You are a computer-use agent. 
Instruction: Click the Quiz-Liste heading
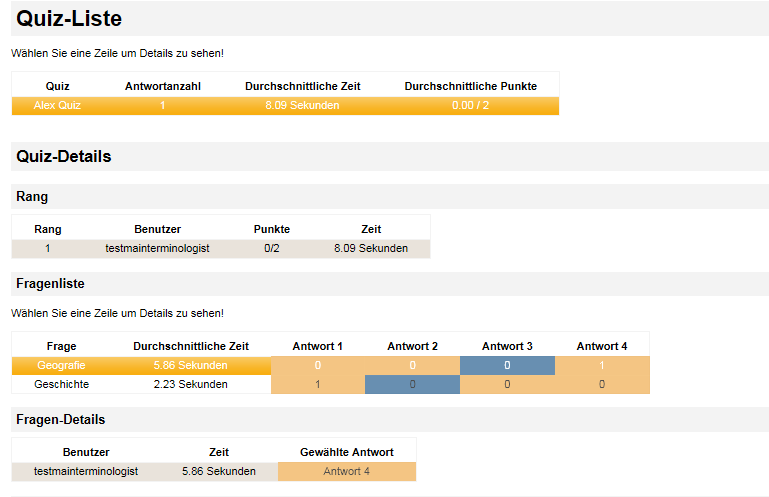(69, 19)
